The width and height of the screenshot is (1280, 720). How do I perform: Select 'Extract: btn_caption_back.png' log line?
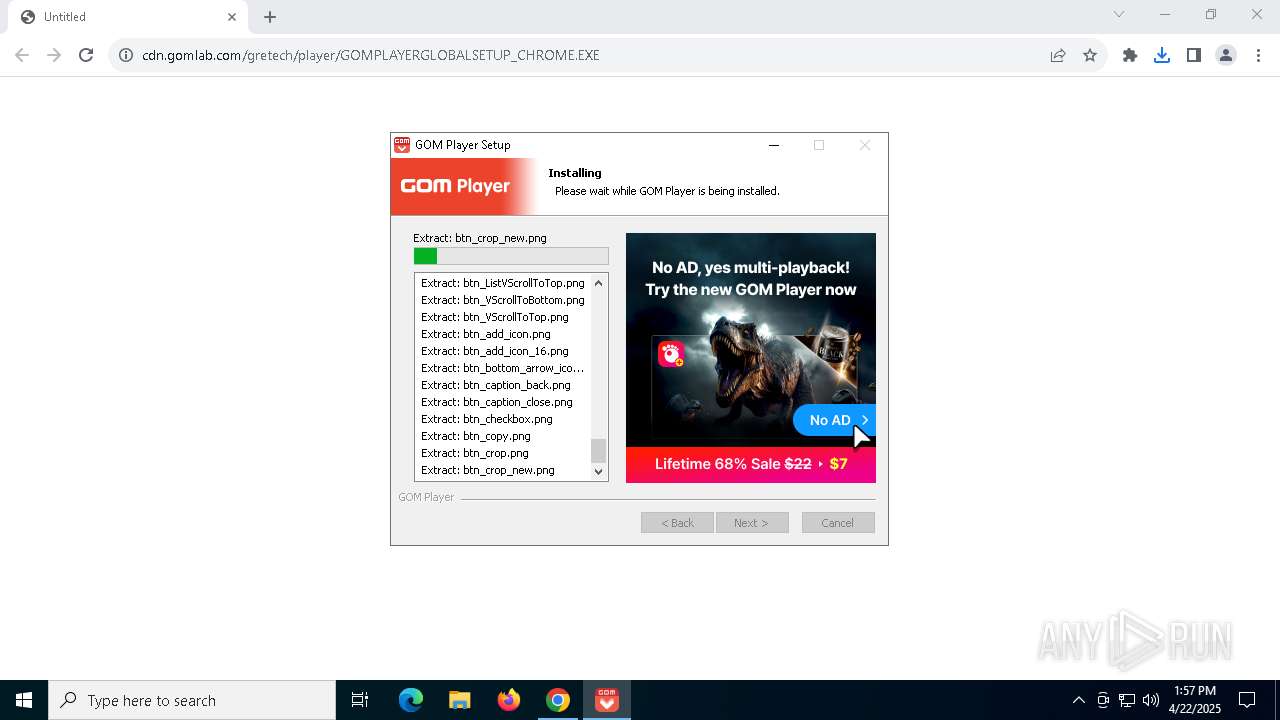[x=496, y=385]
